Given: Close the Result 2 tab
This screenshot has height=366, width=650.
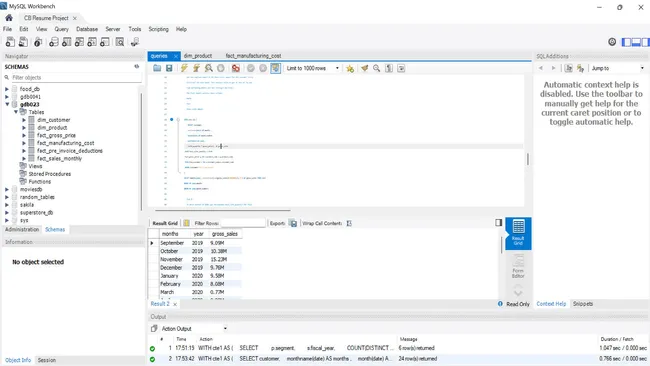Looking at the screenshot, I should (175, 304).
